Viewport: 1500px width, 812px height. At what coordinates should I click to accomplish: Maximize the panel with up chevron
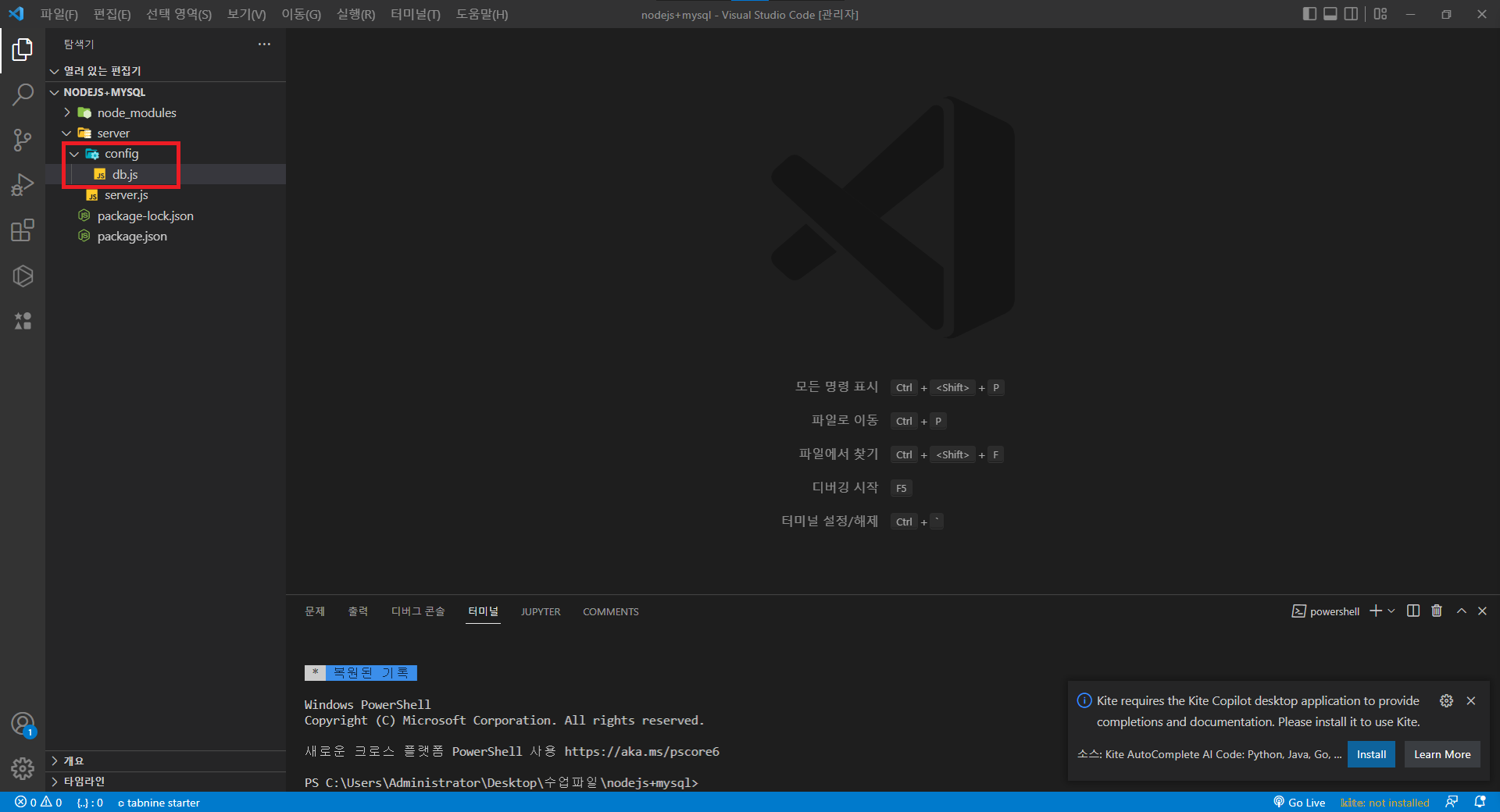pos(1461,611)
